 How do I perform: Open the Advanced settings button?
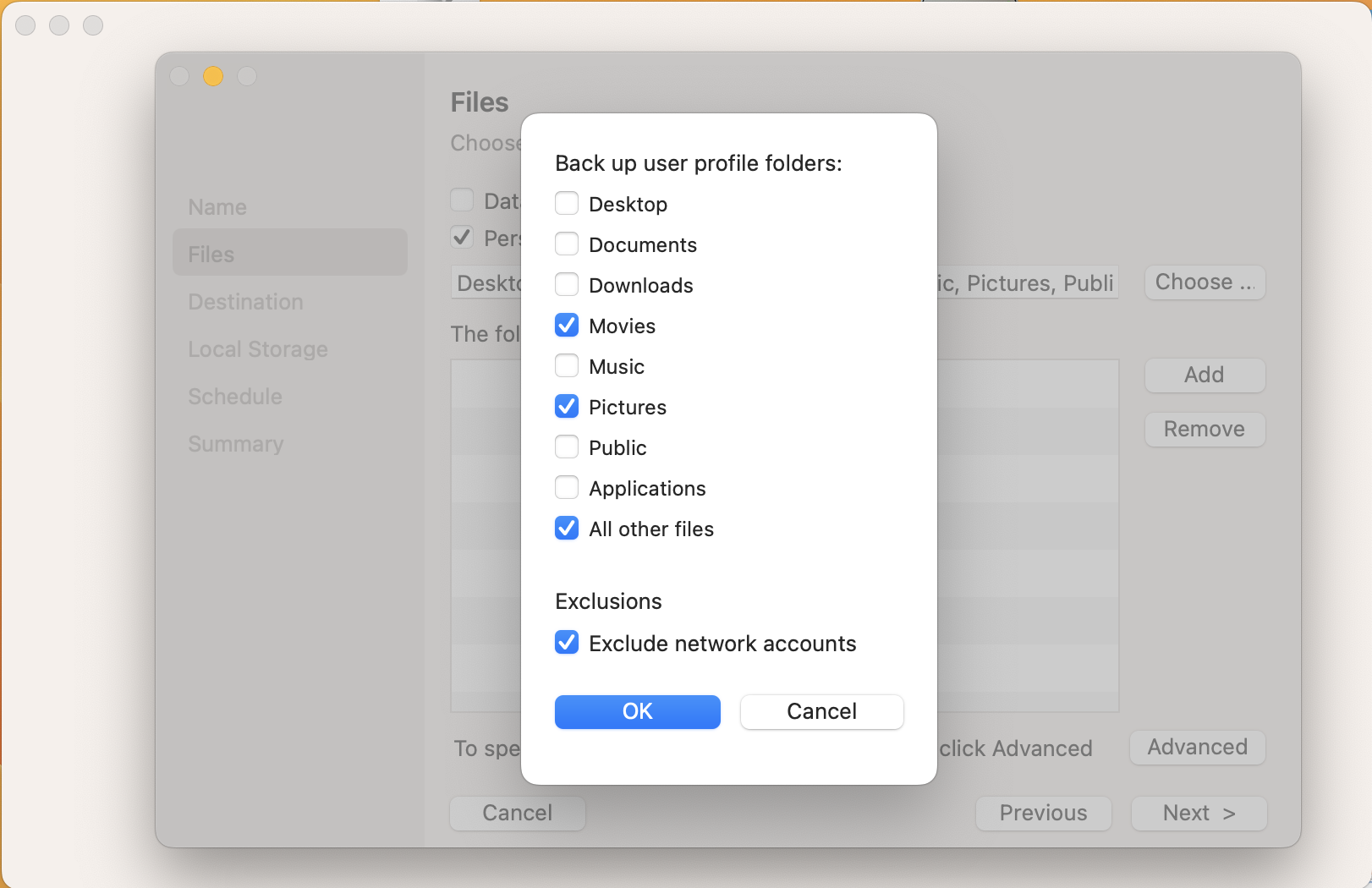1198,748
